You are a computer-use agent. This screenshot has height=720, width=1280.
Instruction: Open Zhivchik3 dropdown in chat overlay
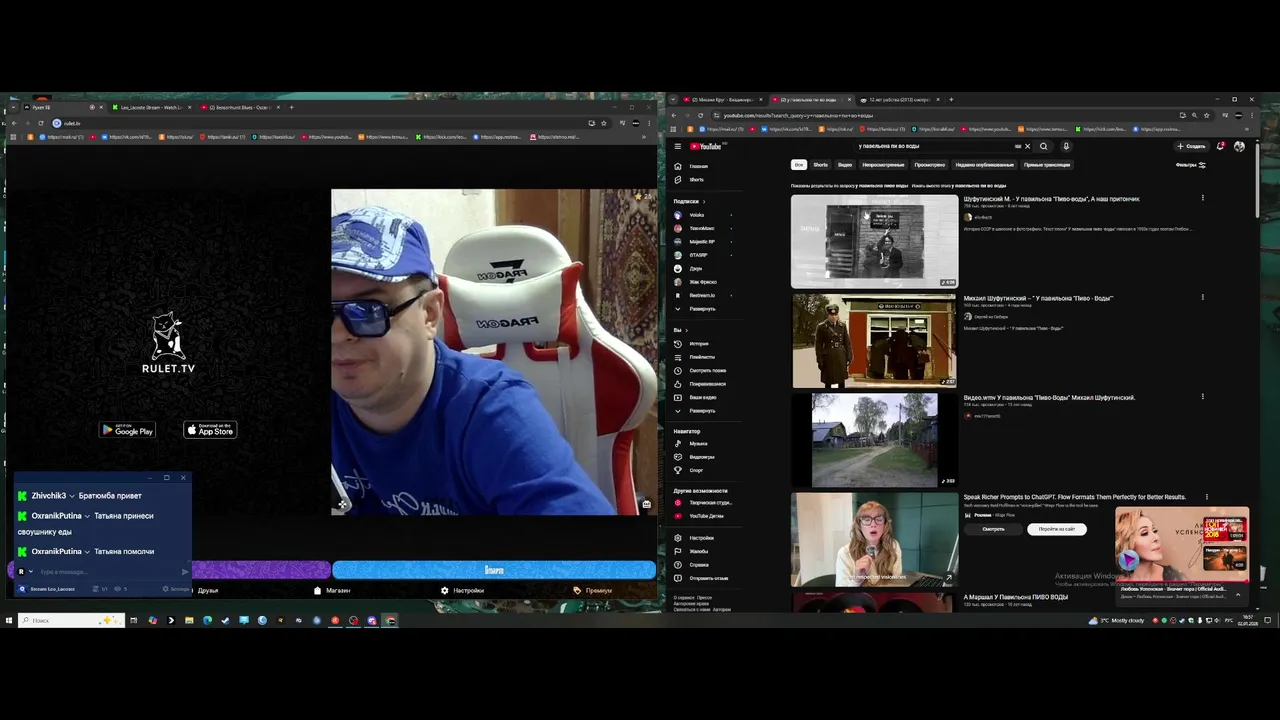pyautogui.click(x=72, y=496)
